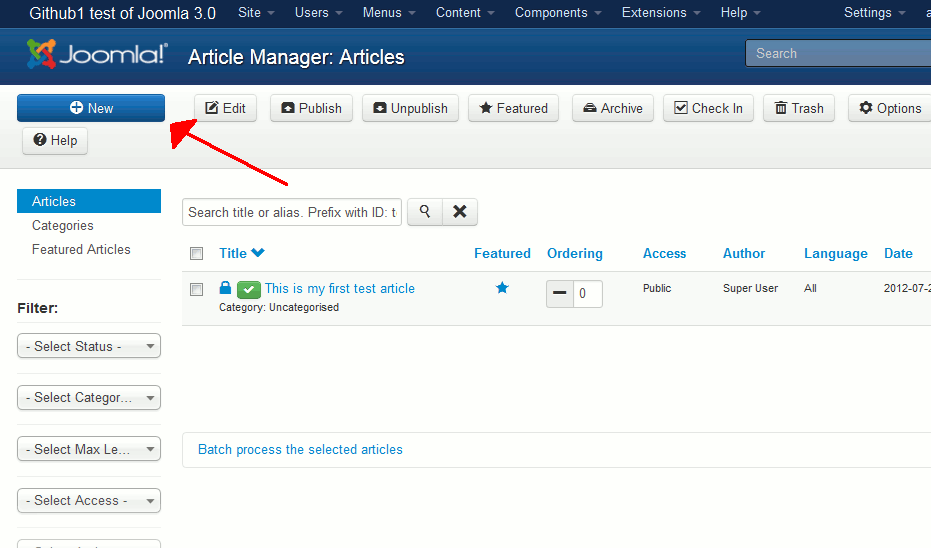Open the Select Max Levels filter dropdown
Image resolution: width=931 pixels, height=548 pixels.
[x=89, y=449]
